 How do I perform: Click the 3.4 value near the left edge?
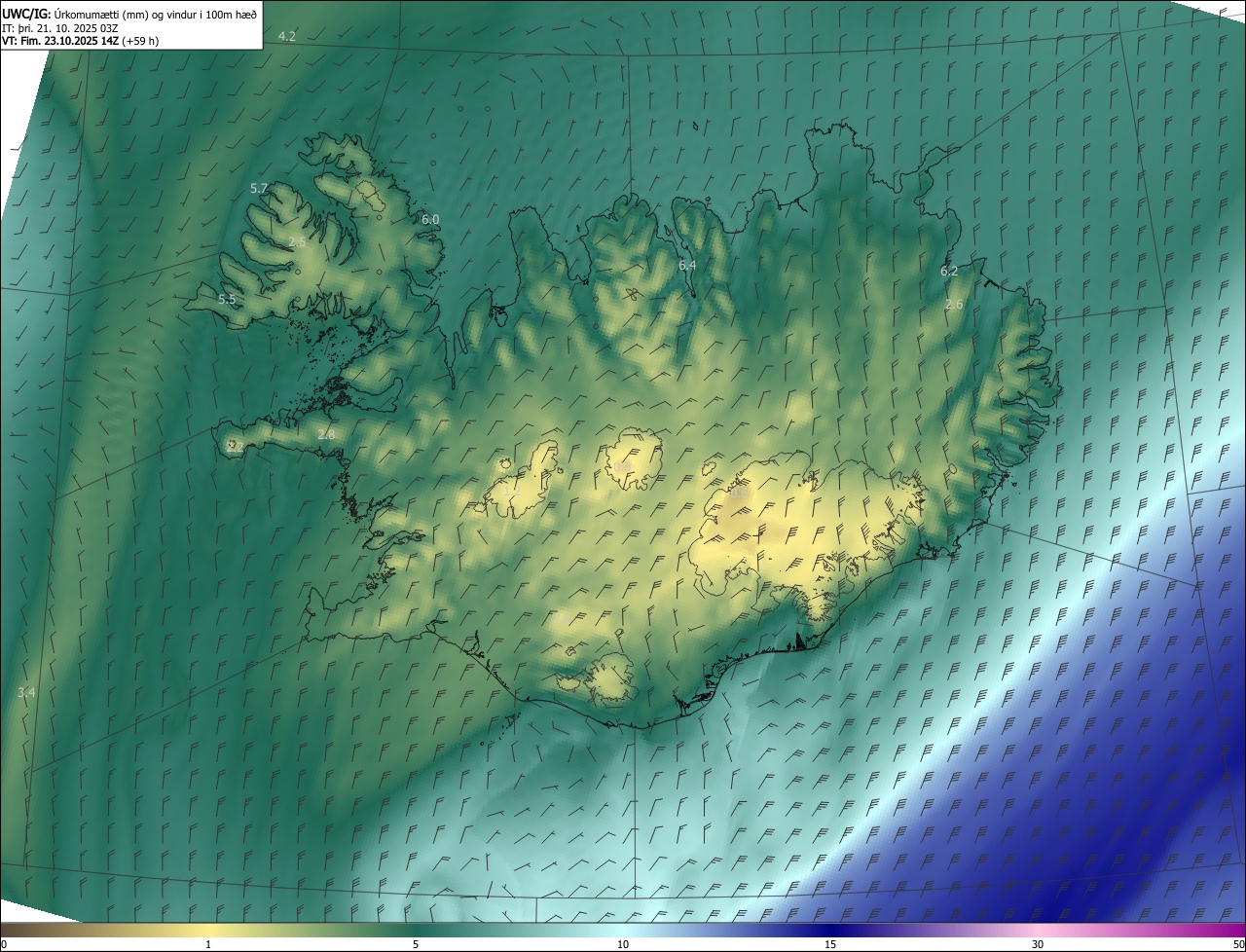[x=26, y=692]
